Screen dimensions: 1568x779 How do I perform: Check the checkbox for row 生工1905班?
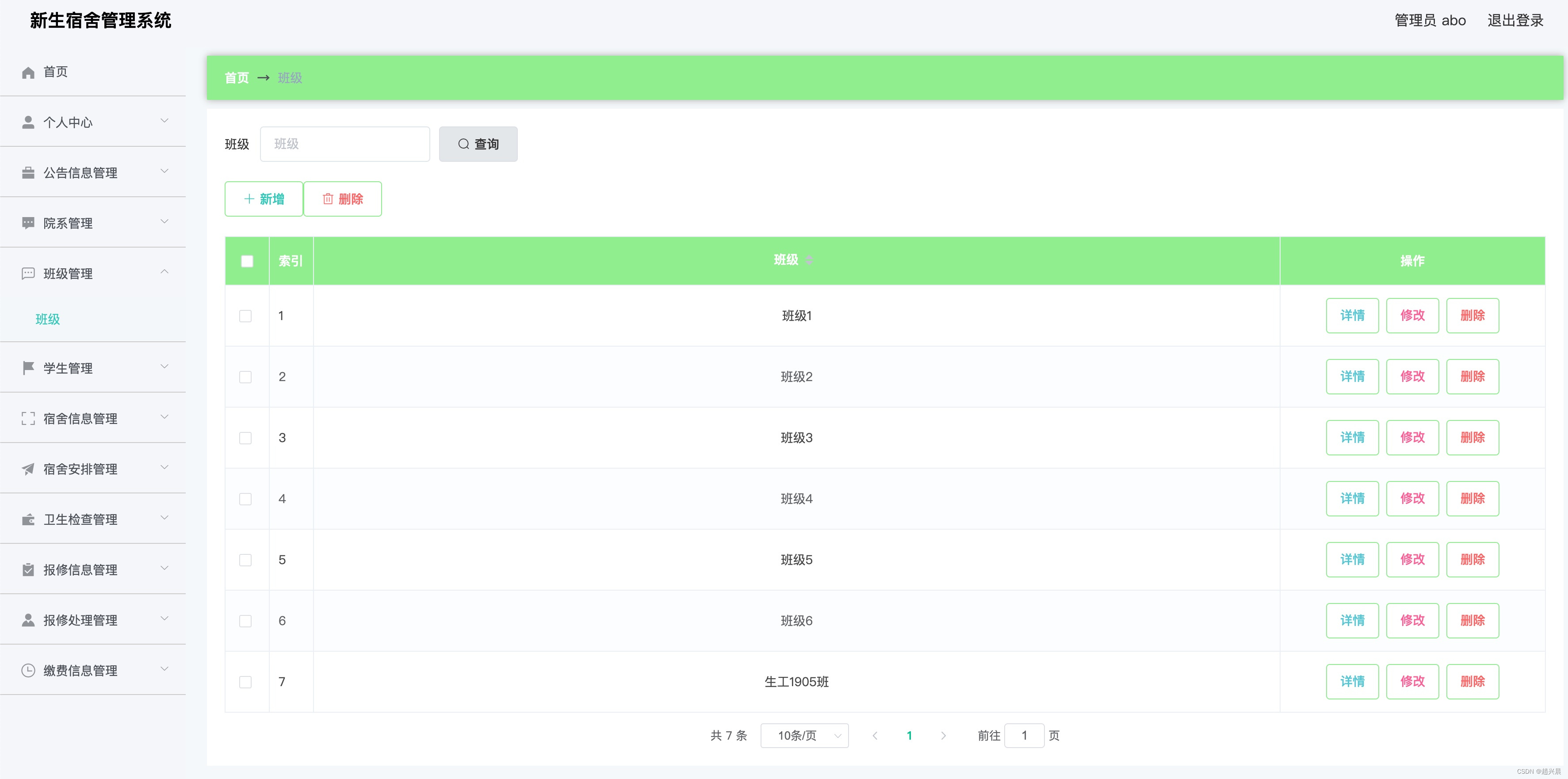[245, 682]
